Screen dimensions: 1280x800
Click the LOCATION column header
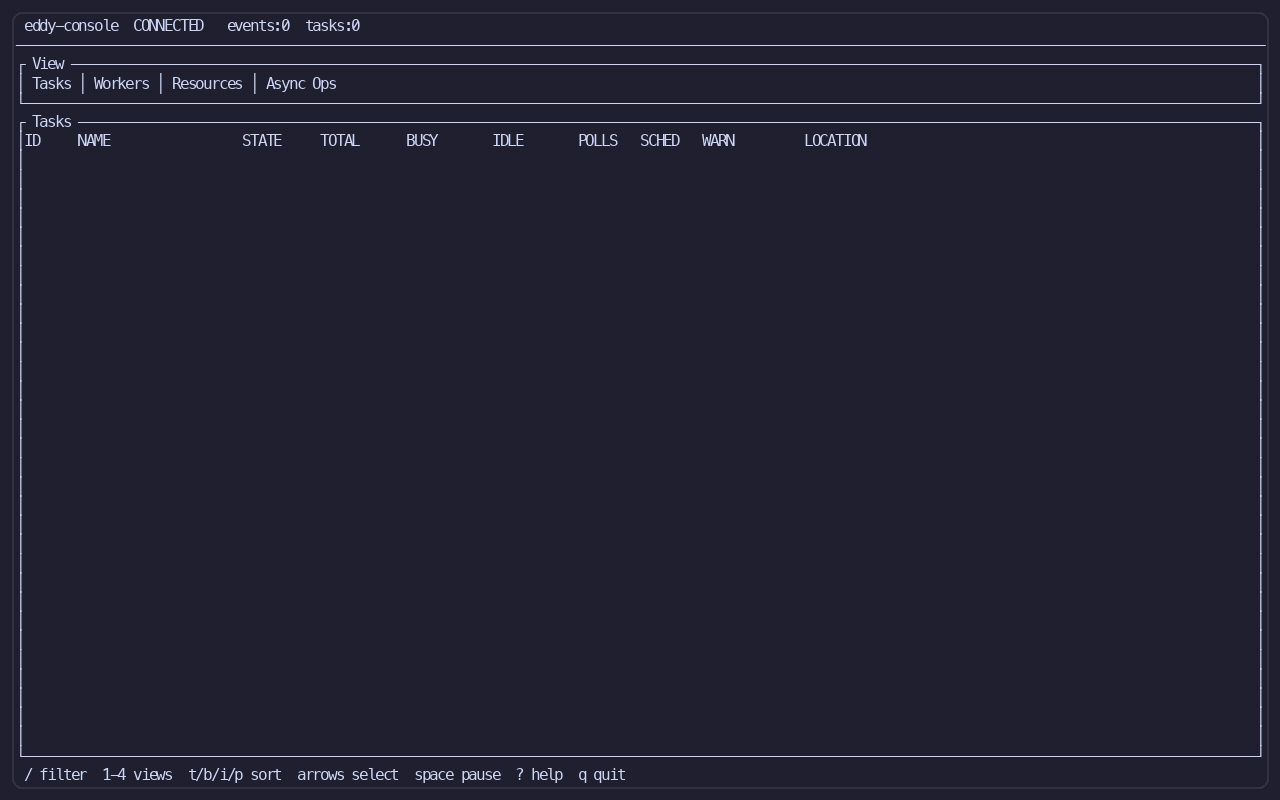(836, 141)
